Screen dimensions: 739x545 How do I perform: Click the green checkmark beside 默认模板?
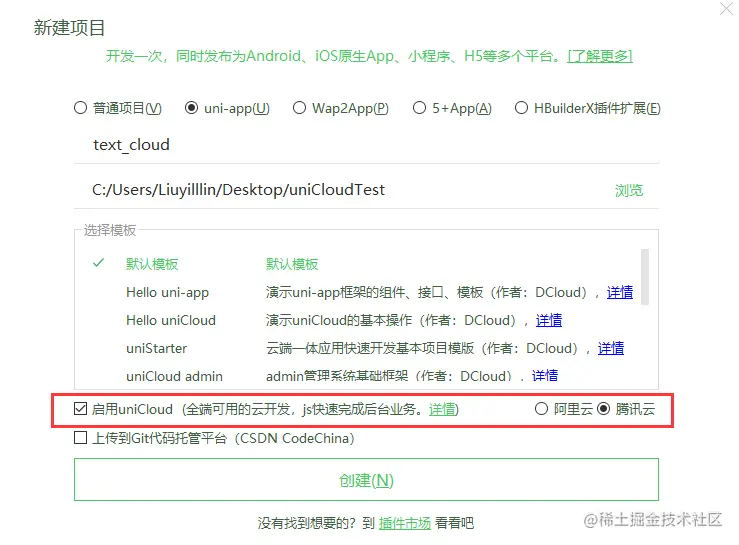[99, 263]
